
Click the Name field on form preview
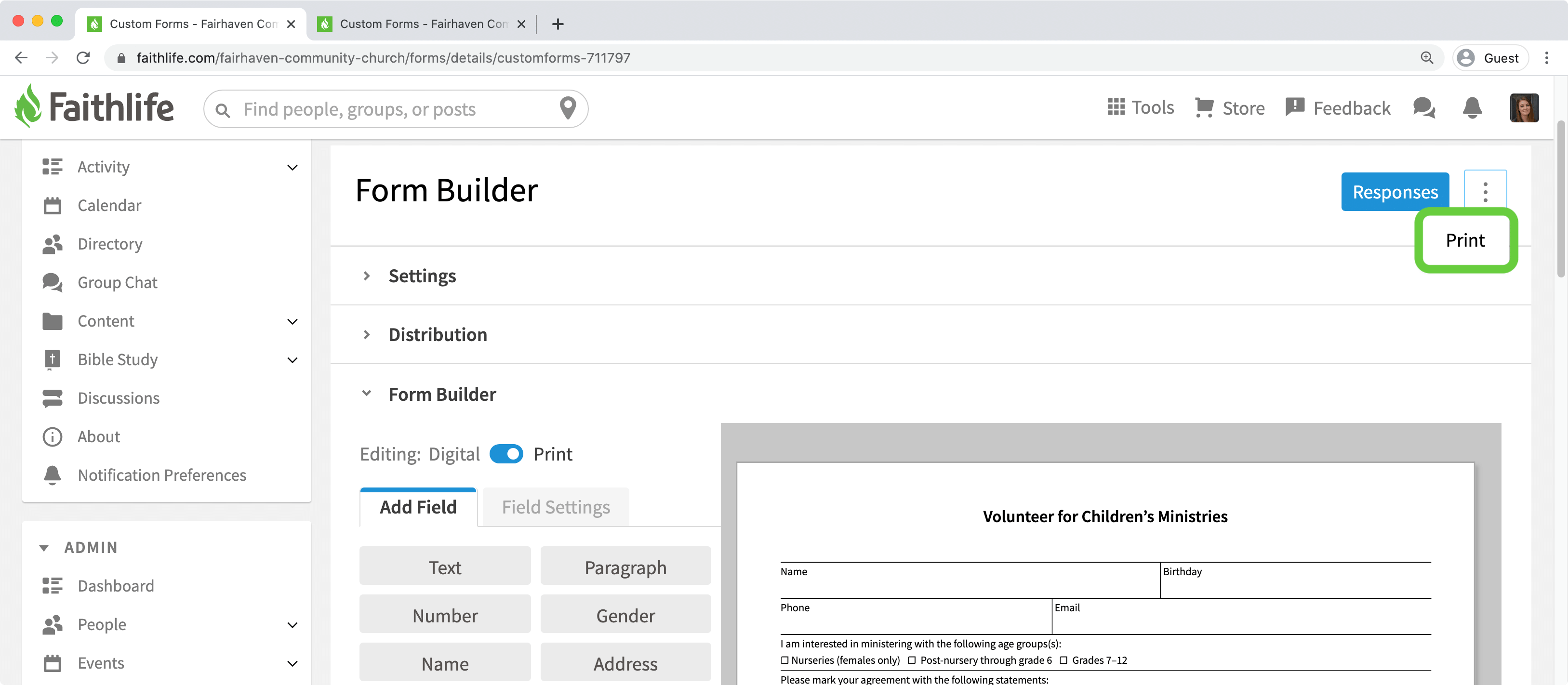click(x=970, y=580)
